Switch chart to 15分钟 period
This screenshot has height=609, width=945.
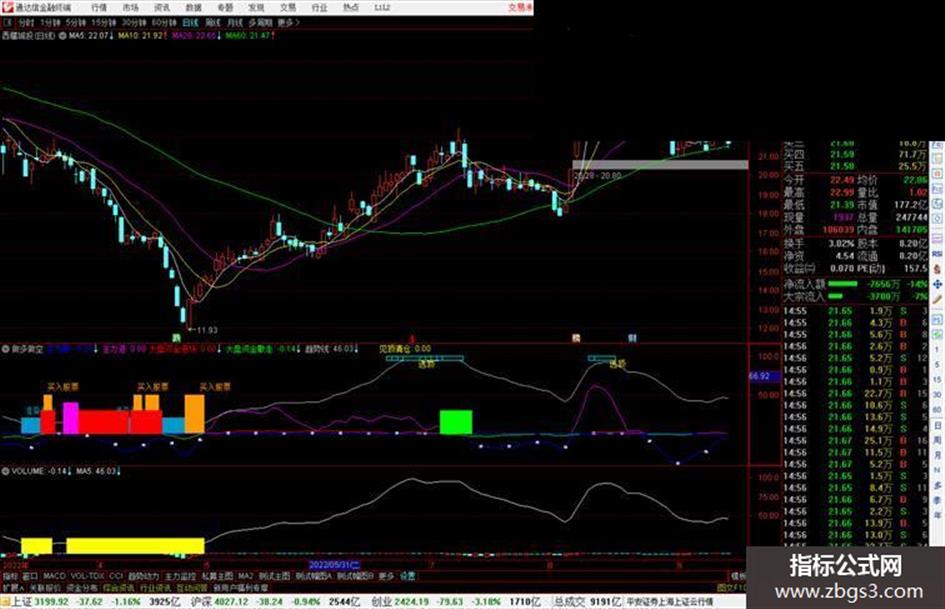(104, 22)
